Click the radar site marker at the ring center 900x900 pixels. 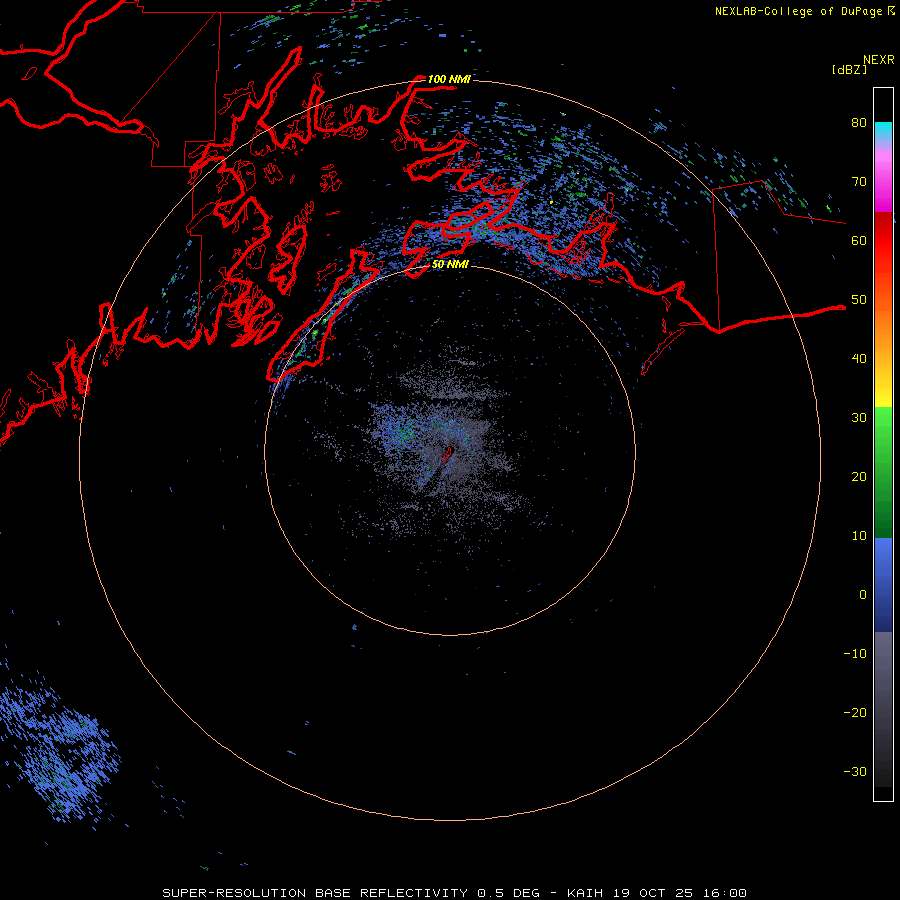(447, 454)
